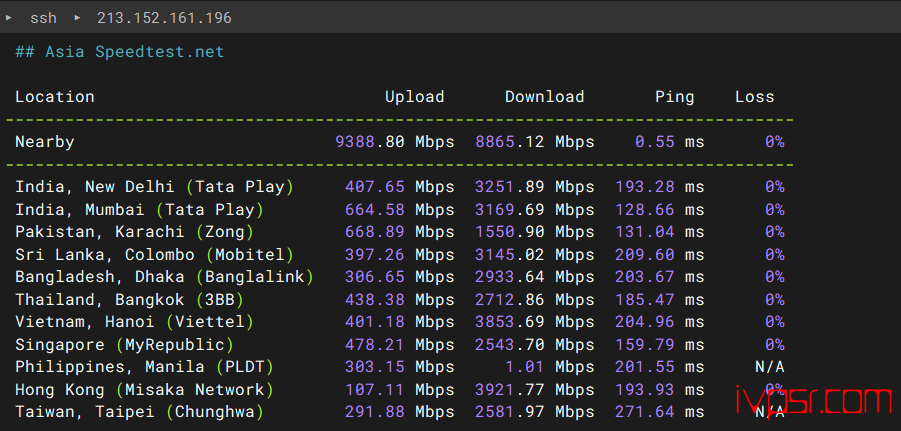
Task: Click Karachi ping value 131.04
Action: 645,232
